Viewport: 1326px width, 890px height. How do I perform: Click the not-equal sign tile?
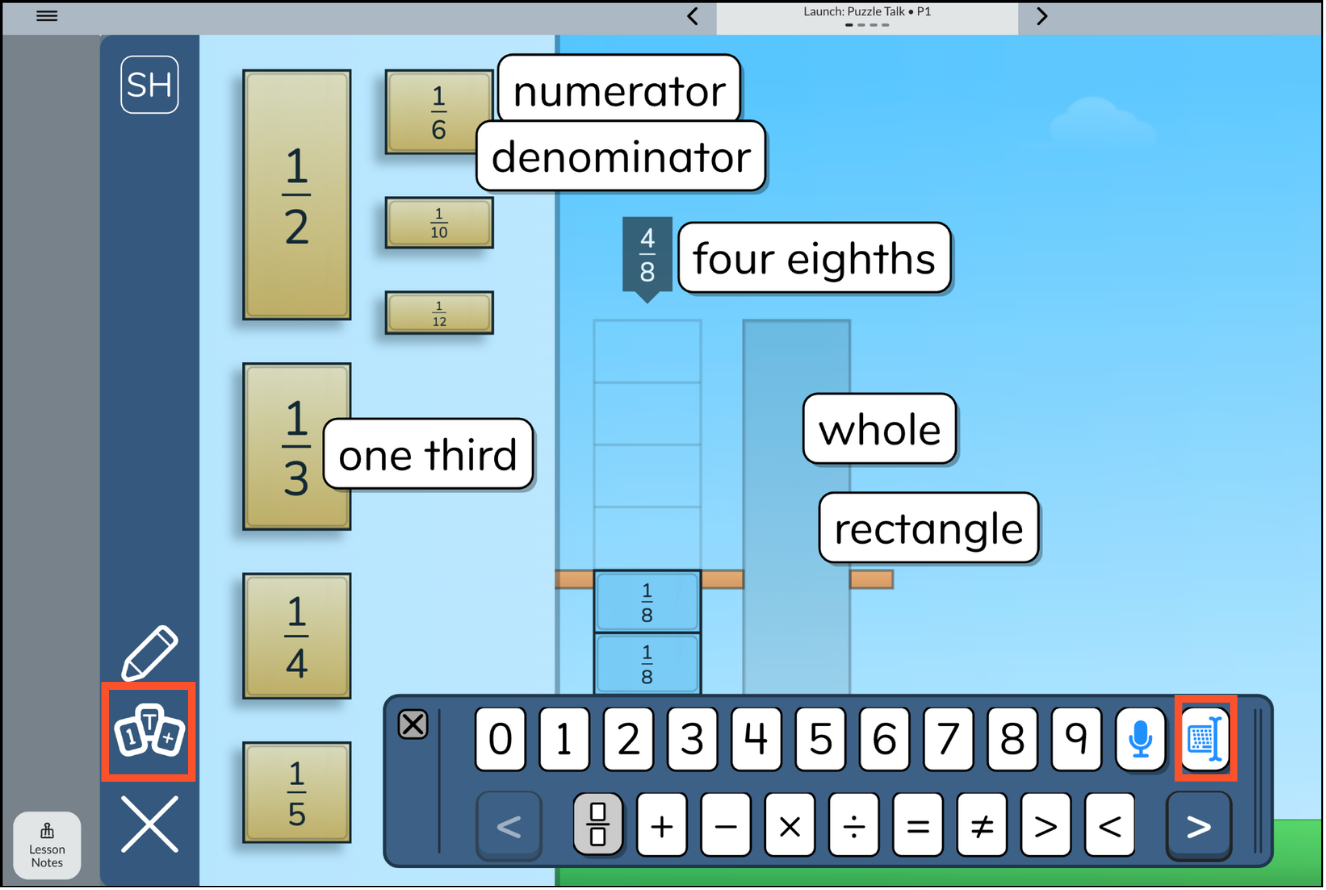click(982, 827)
